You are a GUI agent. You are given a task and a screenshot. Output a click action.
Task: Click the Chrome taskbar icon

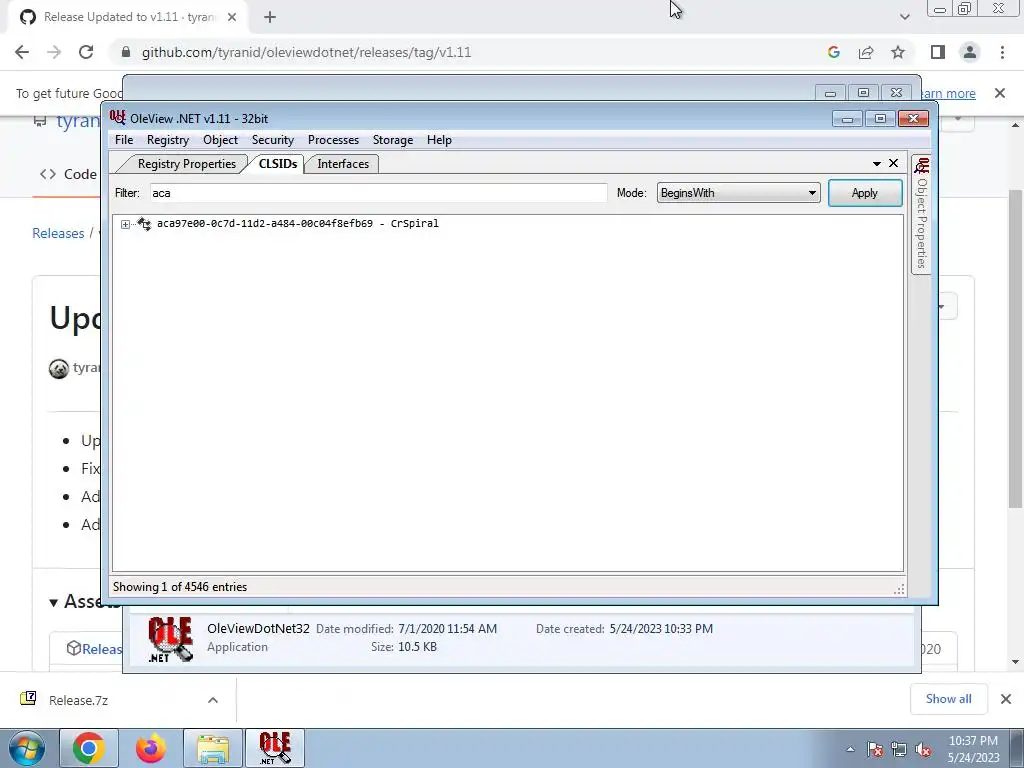[x=89, y=748]
